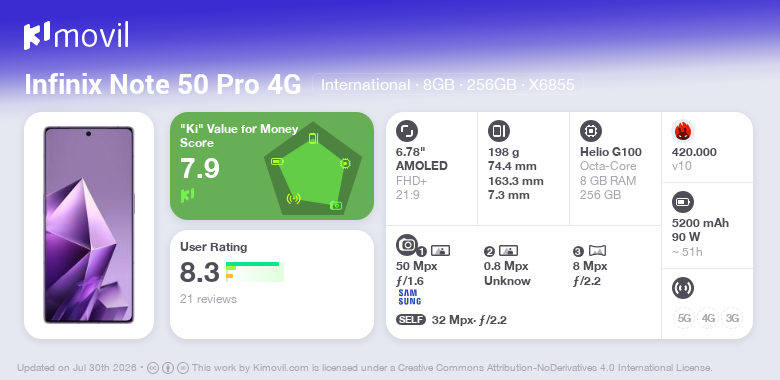The height and width of the screenshot is (380, 780).
Task: Click the main camera icon
Action: click(407, 244)
